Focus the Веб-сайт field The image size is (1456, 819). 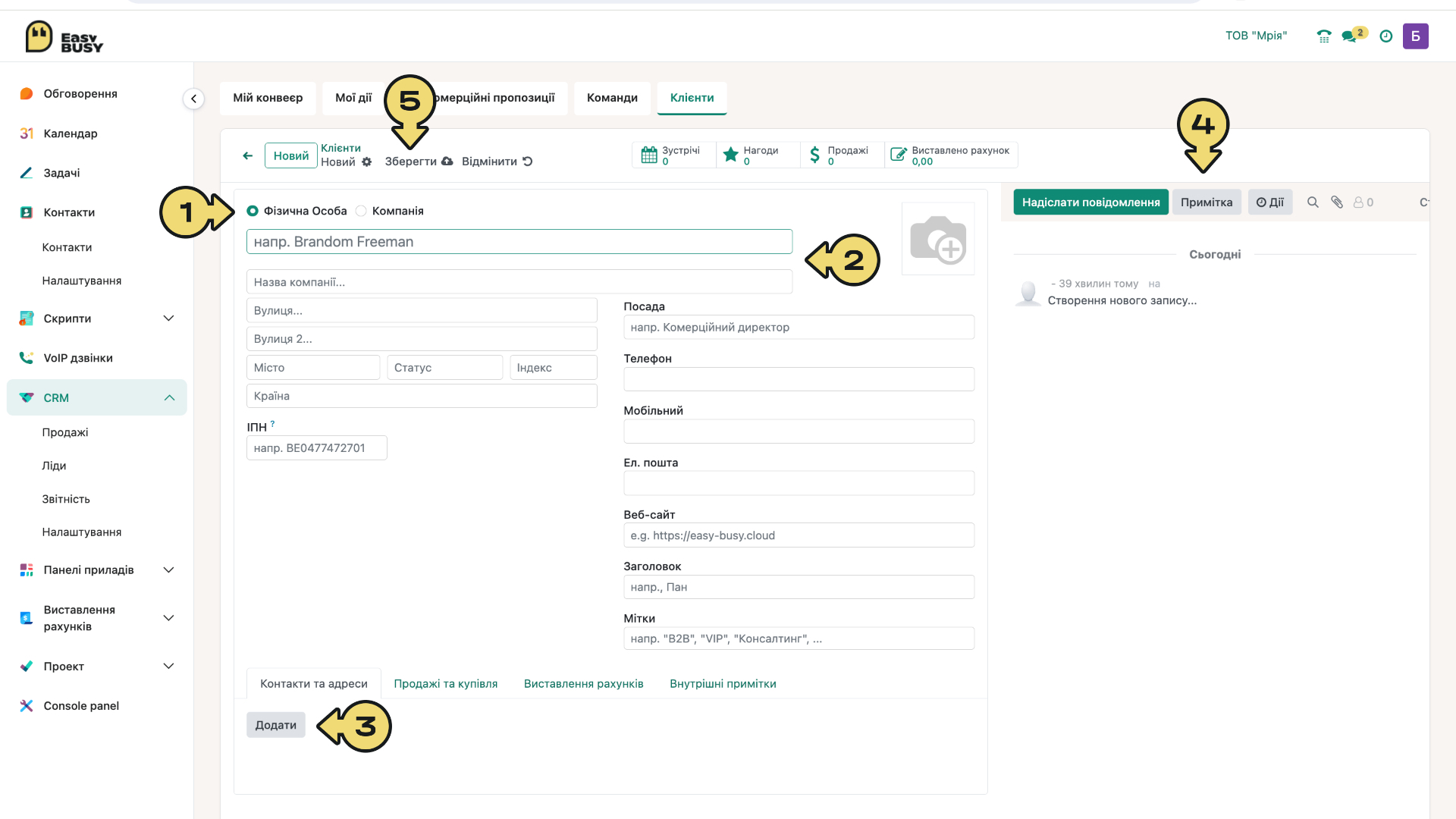[x=799, y=535]
